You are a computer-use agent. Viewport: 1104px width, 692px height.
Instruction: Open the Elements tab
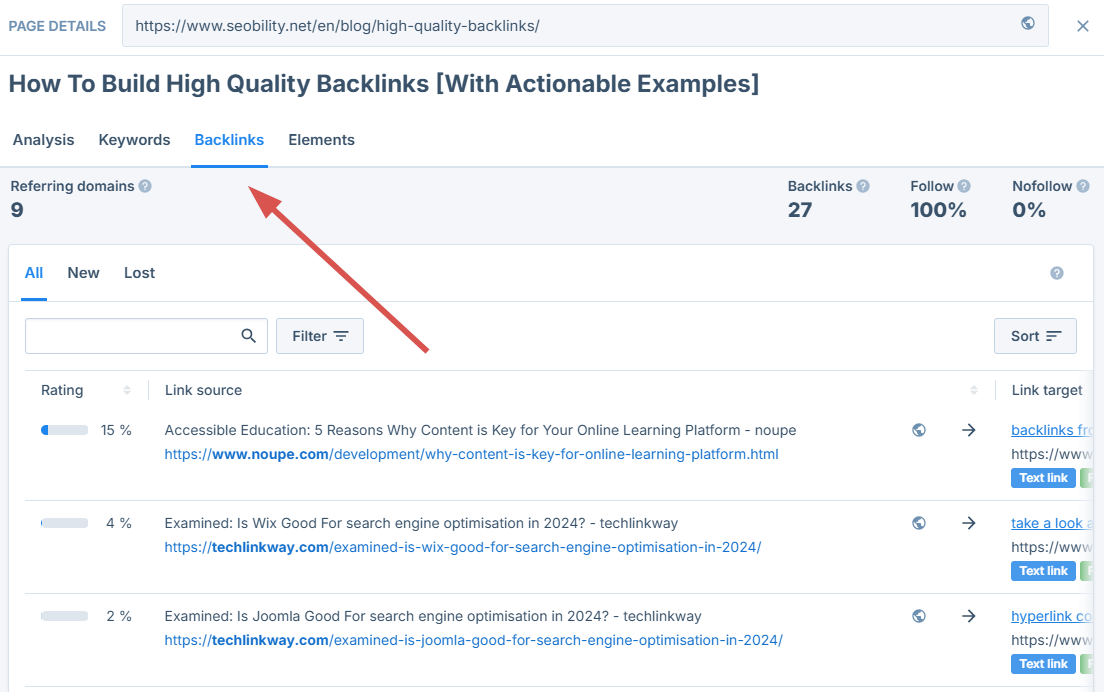[x=321, y=140]
